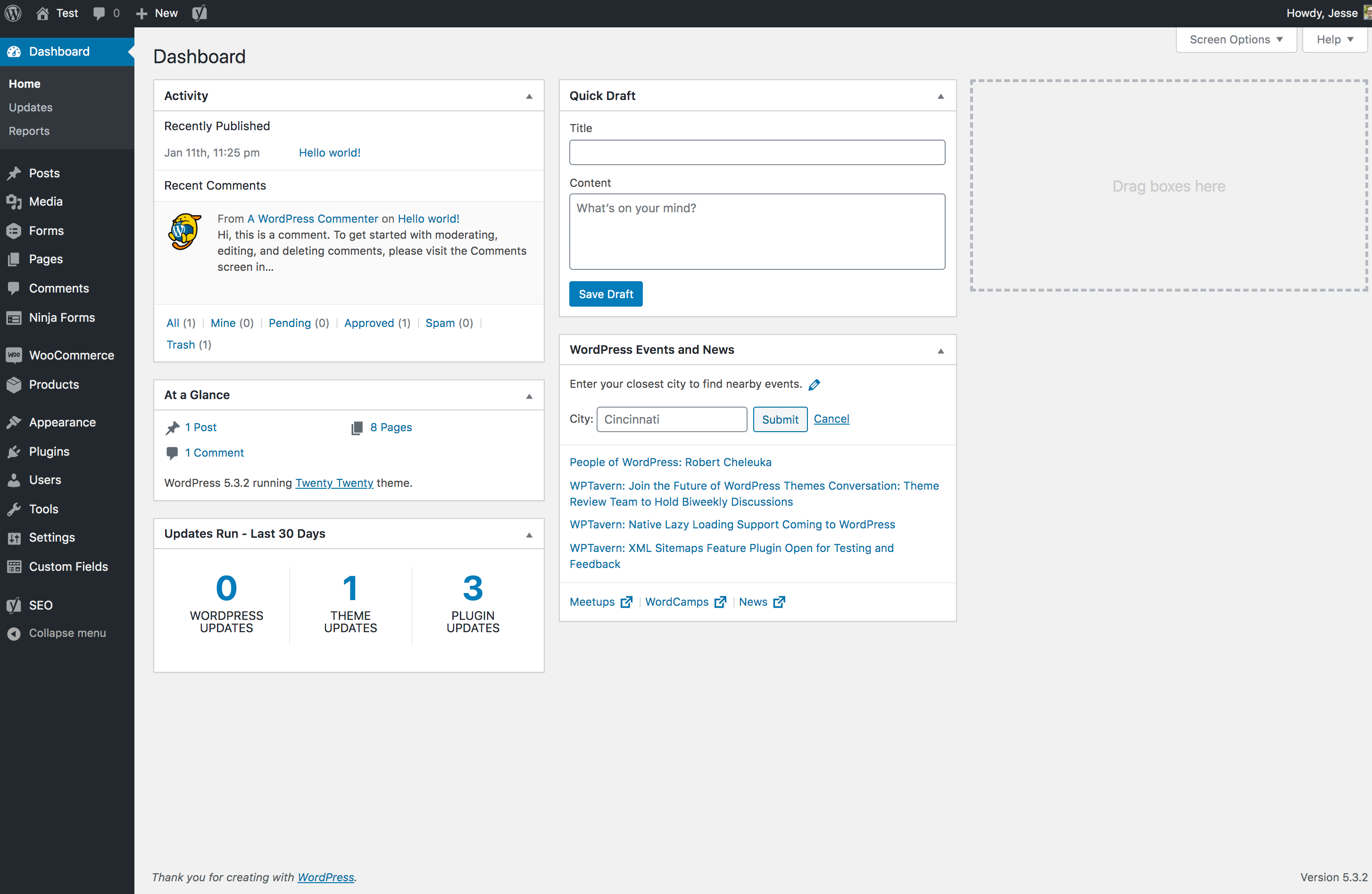The image size is (1372, 894).
Task: Open the New menu in admin bar
Action: point(156,13)
